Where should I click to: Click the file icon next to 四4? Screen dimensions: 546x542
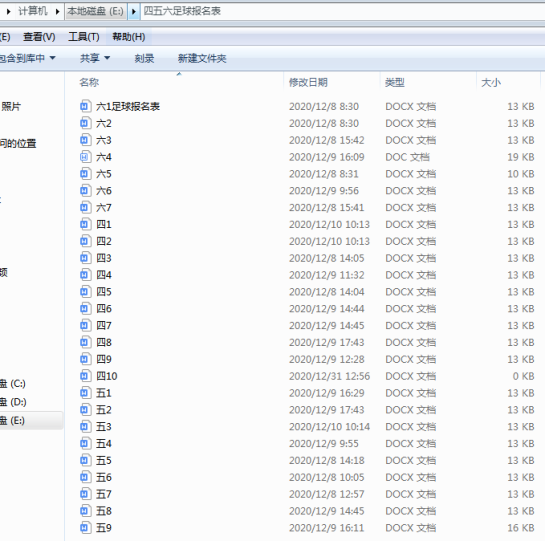[x=85, y=275]
